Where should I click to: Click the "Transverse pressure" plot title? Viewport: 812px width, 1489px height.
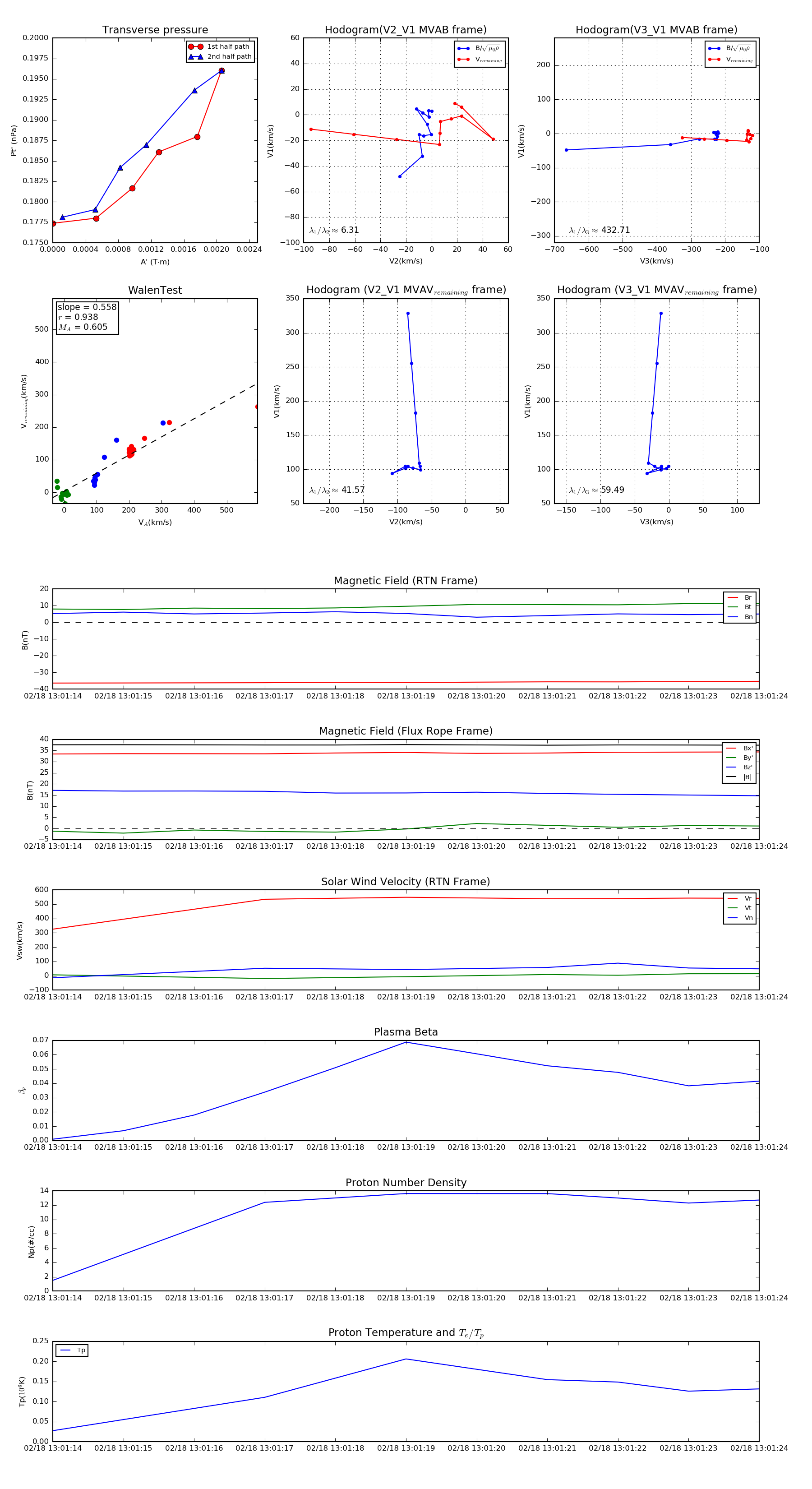point(155,30)
